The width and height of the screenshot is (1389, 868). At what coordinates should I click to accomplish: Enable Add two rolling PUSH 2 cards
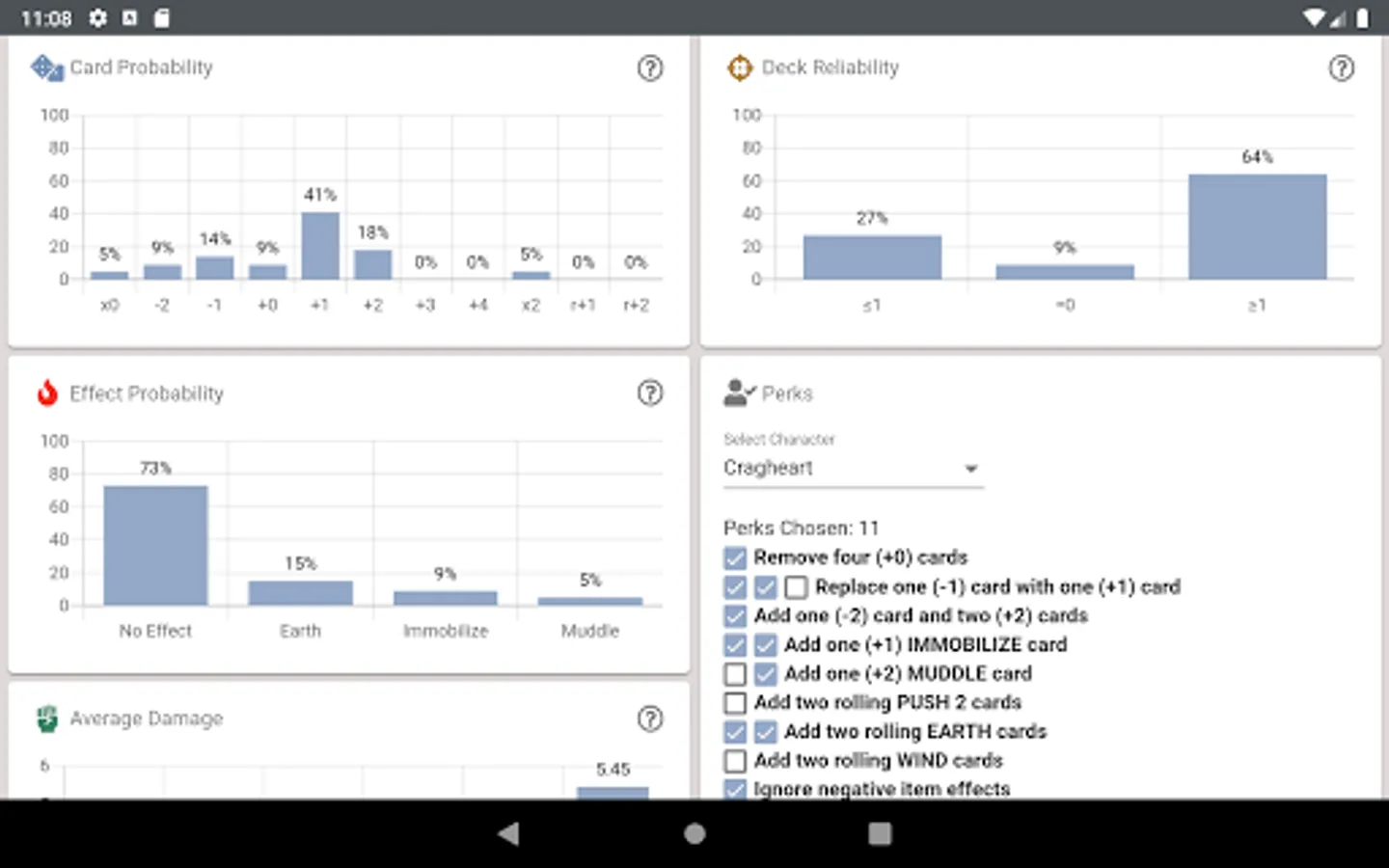(735, 702)
